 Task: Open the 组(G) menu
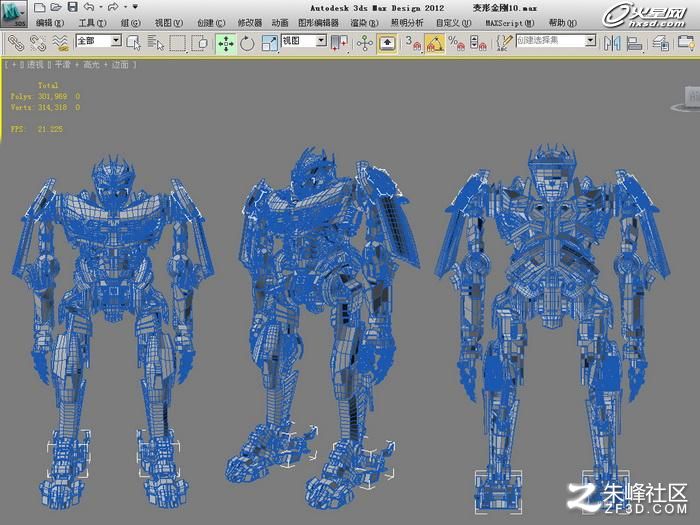130,23
